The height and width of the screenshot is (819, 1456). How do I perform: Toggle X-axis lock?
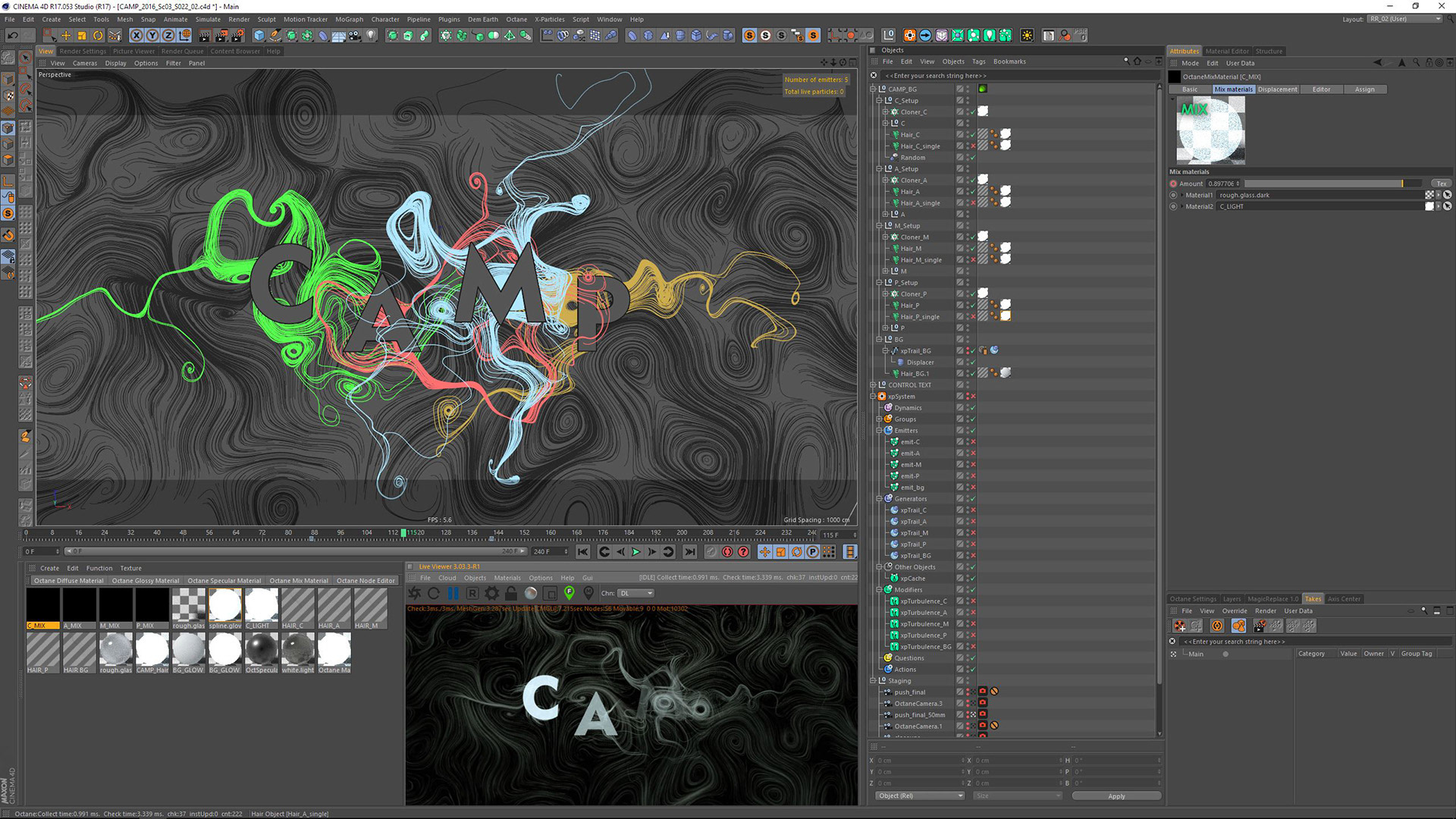pos(136,36)
